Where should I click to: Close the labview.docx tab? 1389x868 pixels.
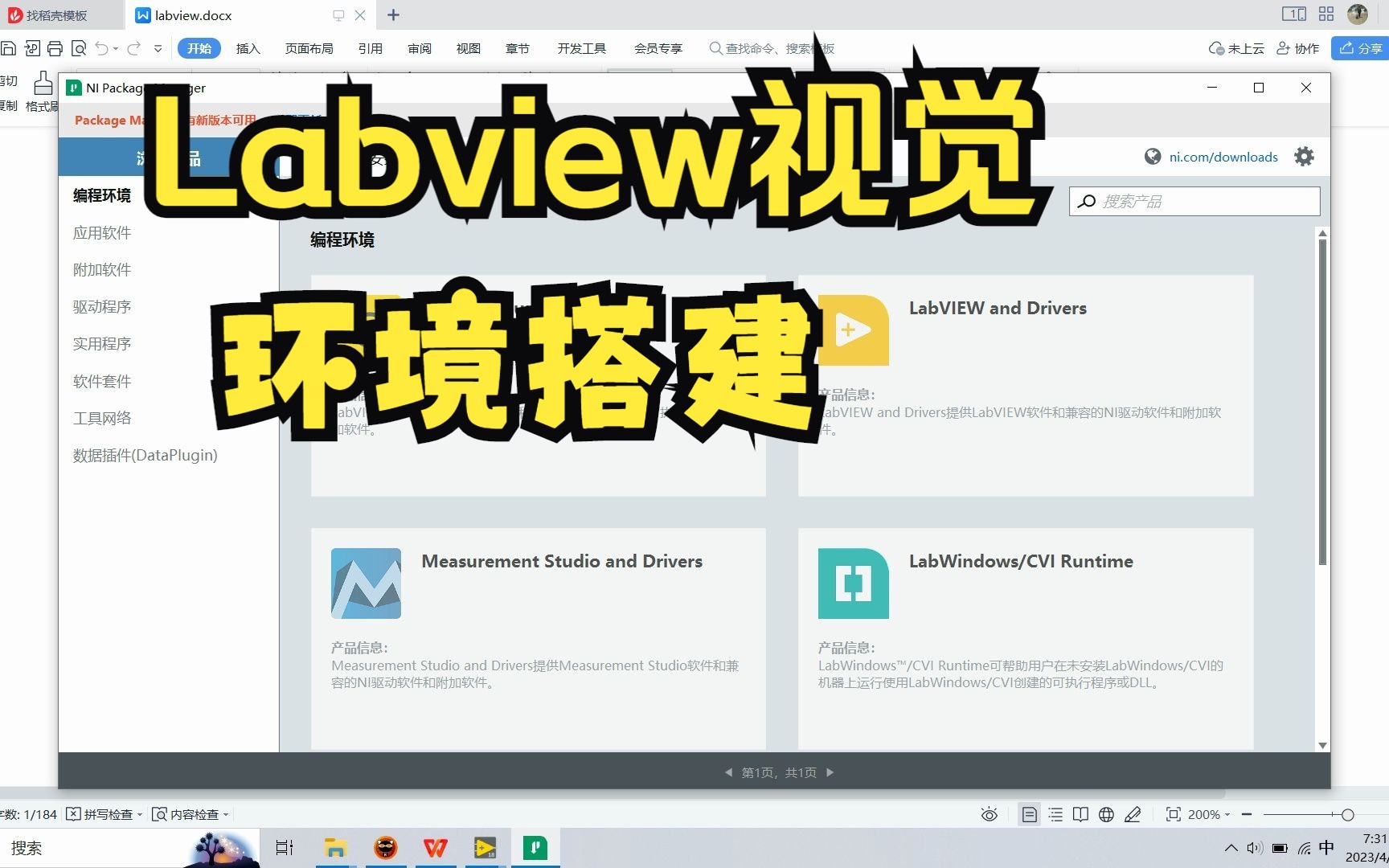click(360, 15)
